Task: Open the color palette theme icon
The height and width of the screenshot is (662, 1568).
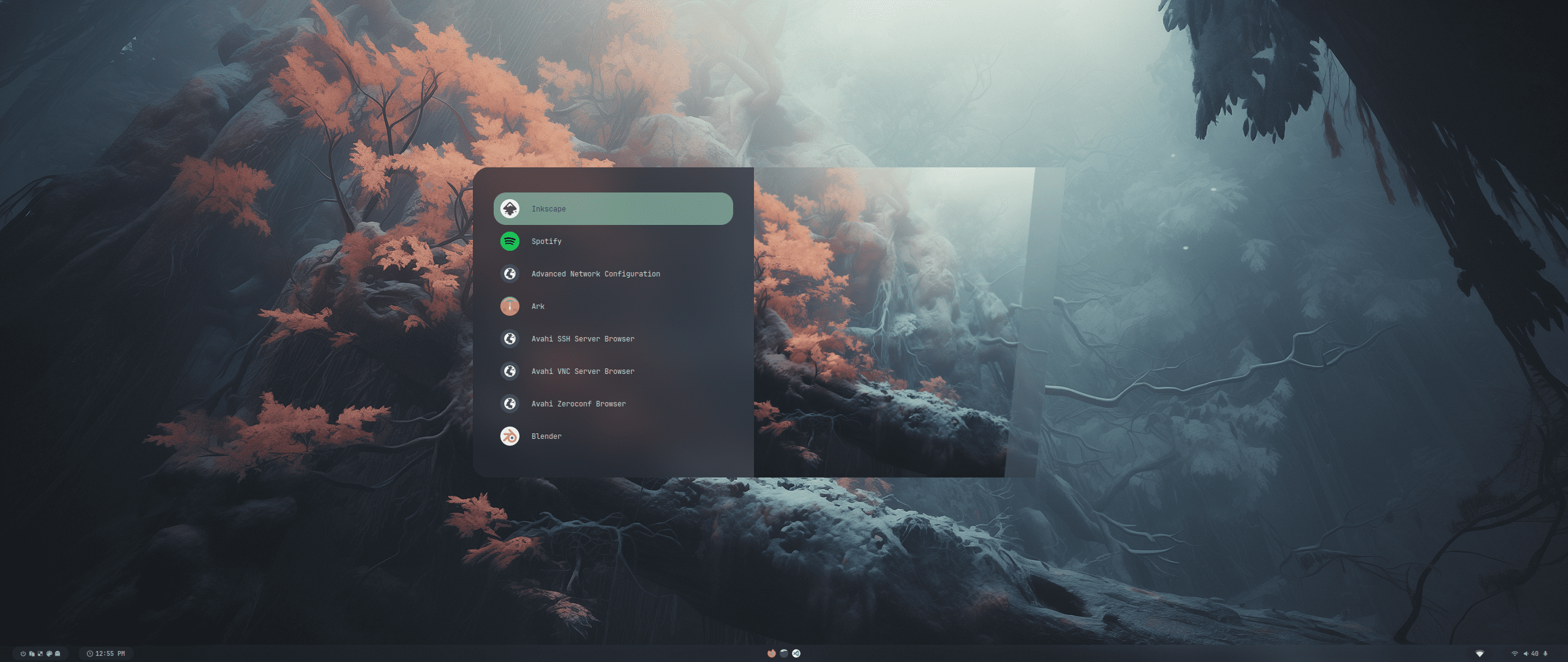Action: point(49,653)
